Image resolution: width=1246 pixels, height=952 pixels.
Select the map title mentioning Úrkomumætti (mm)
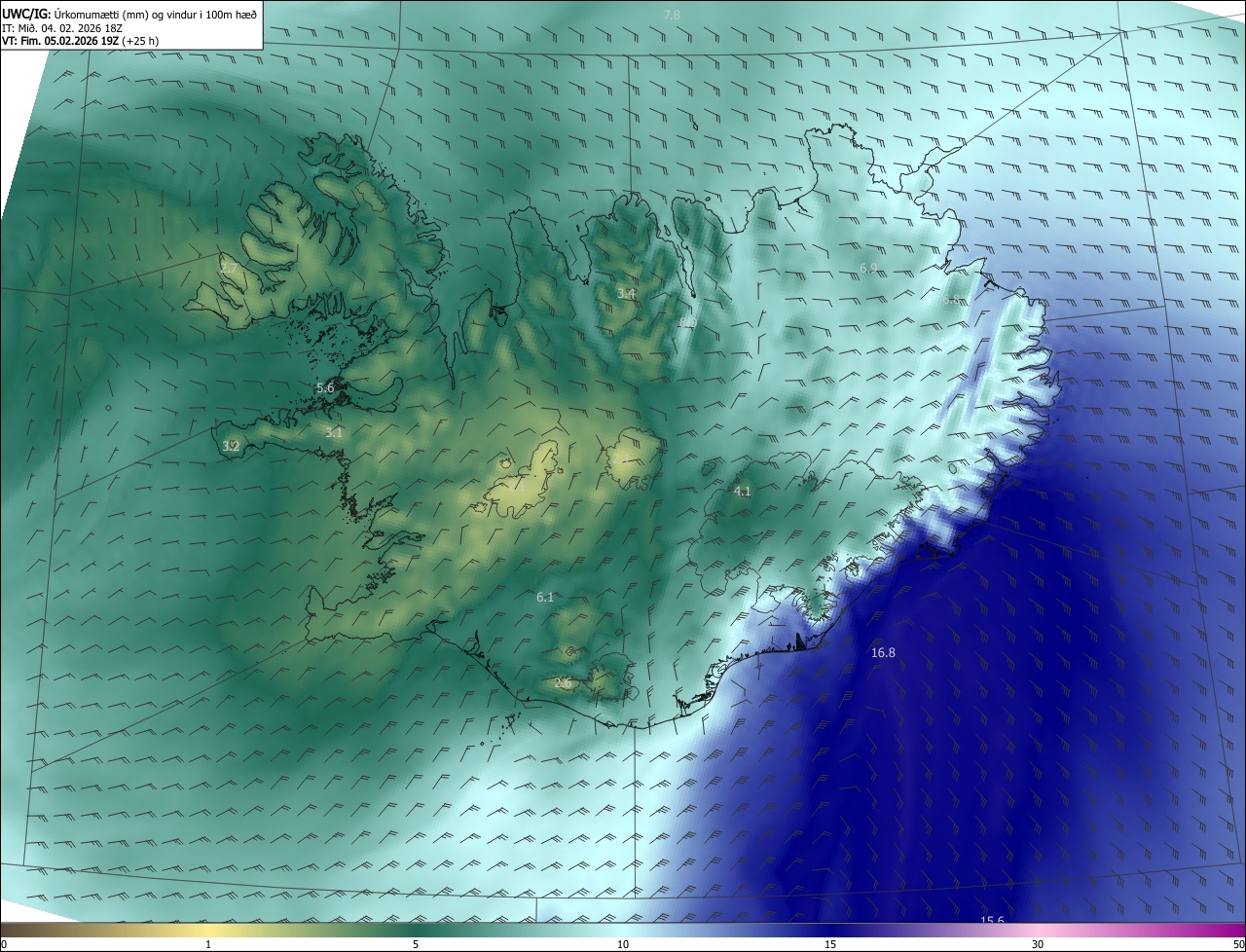point(130,14)
